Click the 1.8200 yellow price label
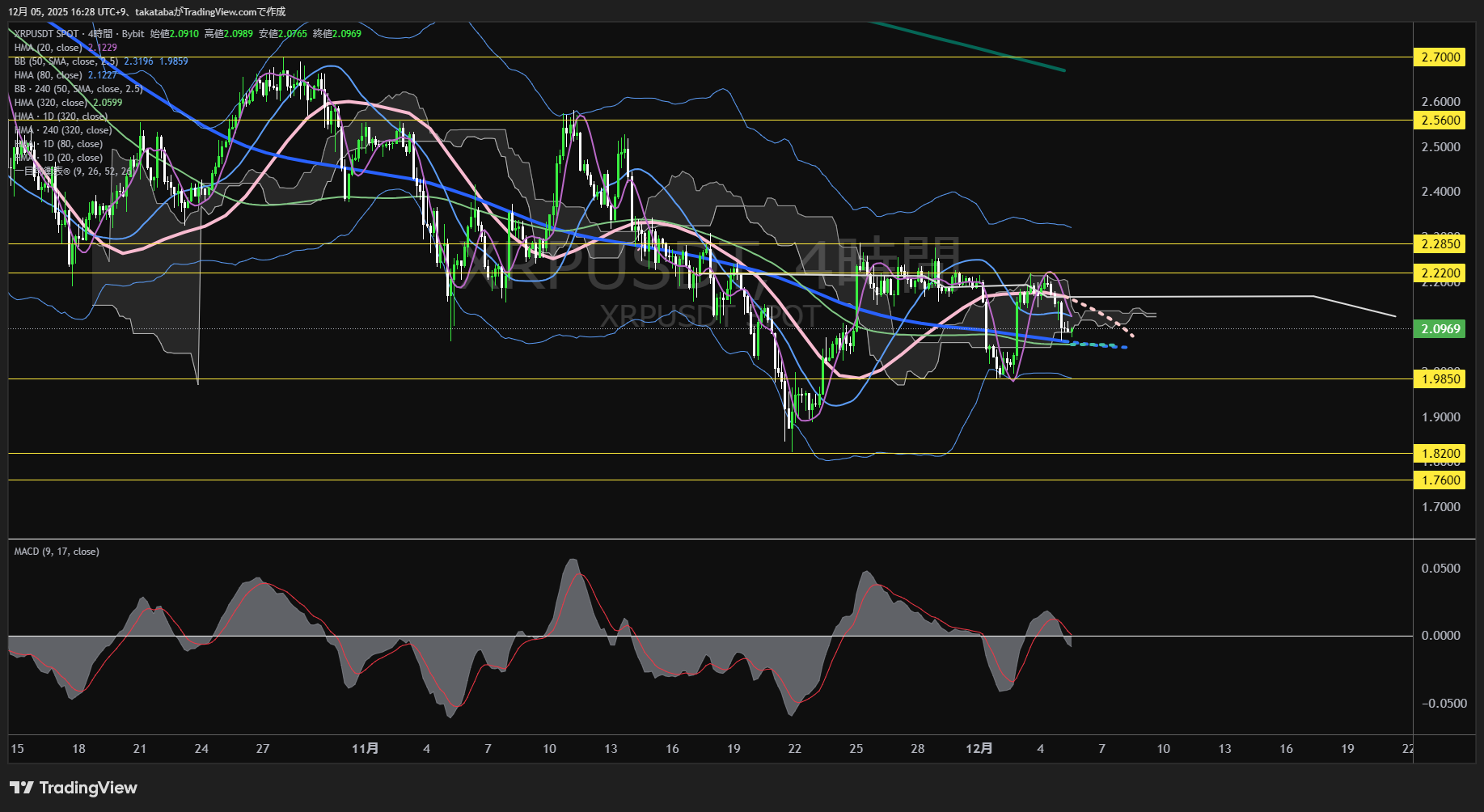1484x812 pixels. pyautogui.click(x=1440, y=453)
